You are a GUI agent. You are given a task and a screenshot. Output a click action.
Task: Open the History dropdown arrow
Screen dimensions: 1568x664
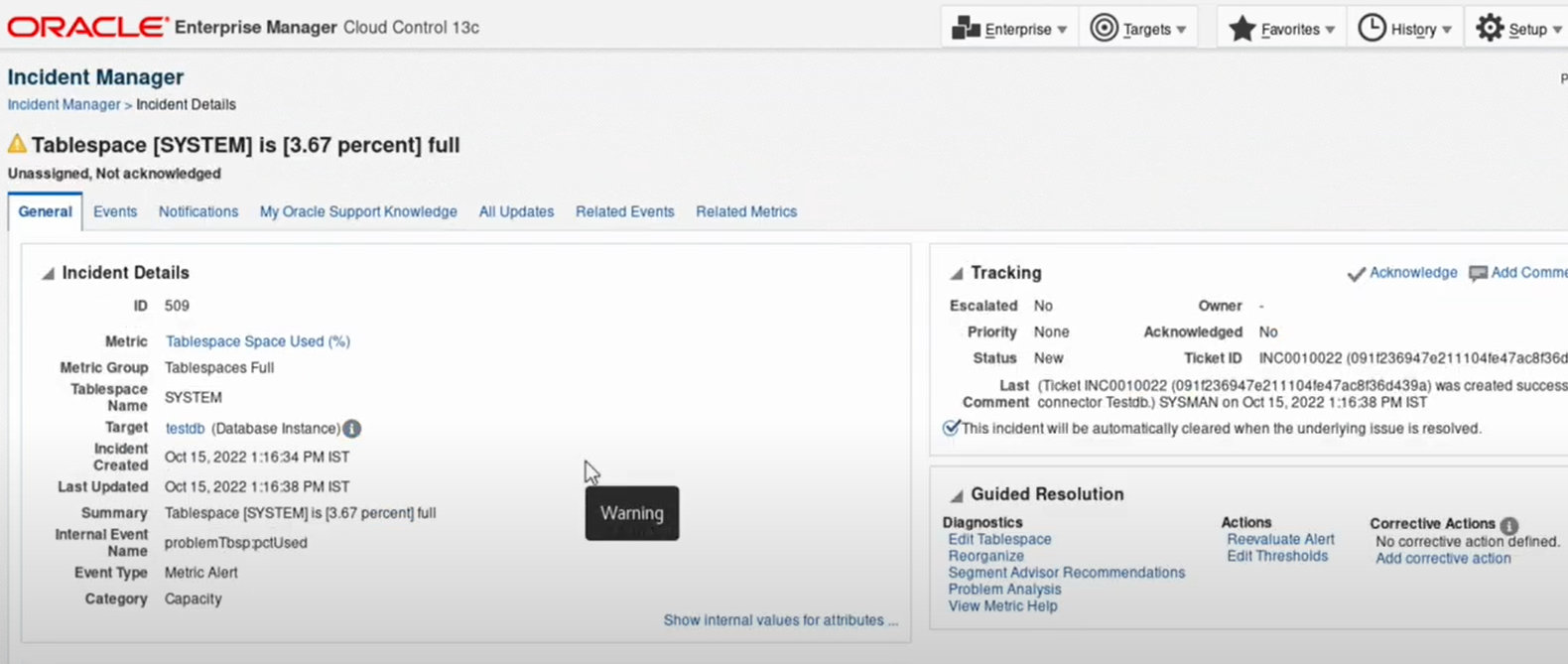[1447, 30]
